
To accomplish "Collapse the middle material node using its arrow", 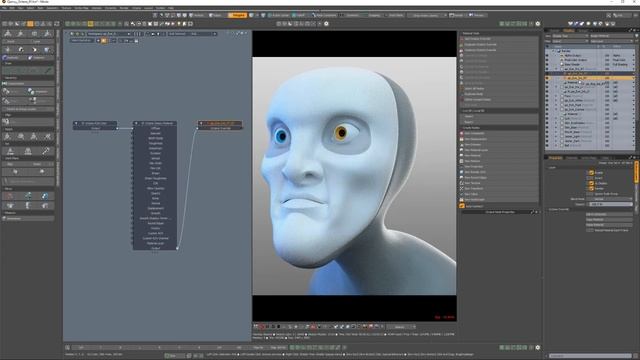I will tap(136, 123).
